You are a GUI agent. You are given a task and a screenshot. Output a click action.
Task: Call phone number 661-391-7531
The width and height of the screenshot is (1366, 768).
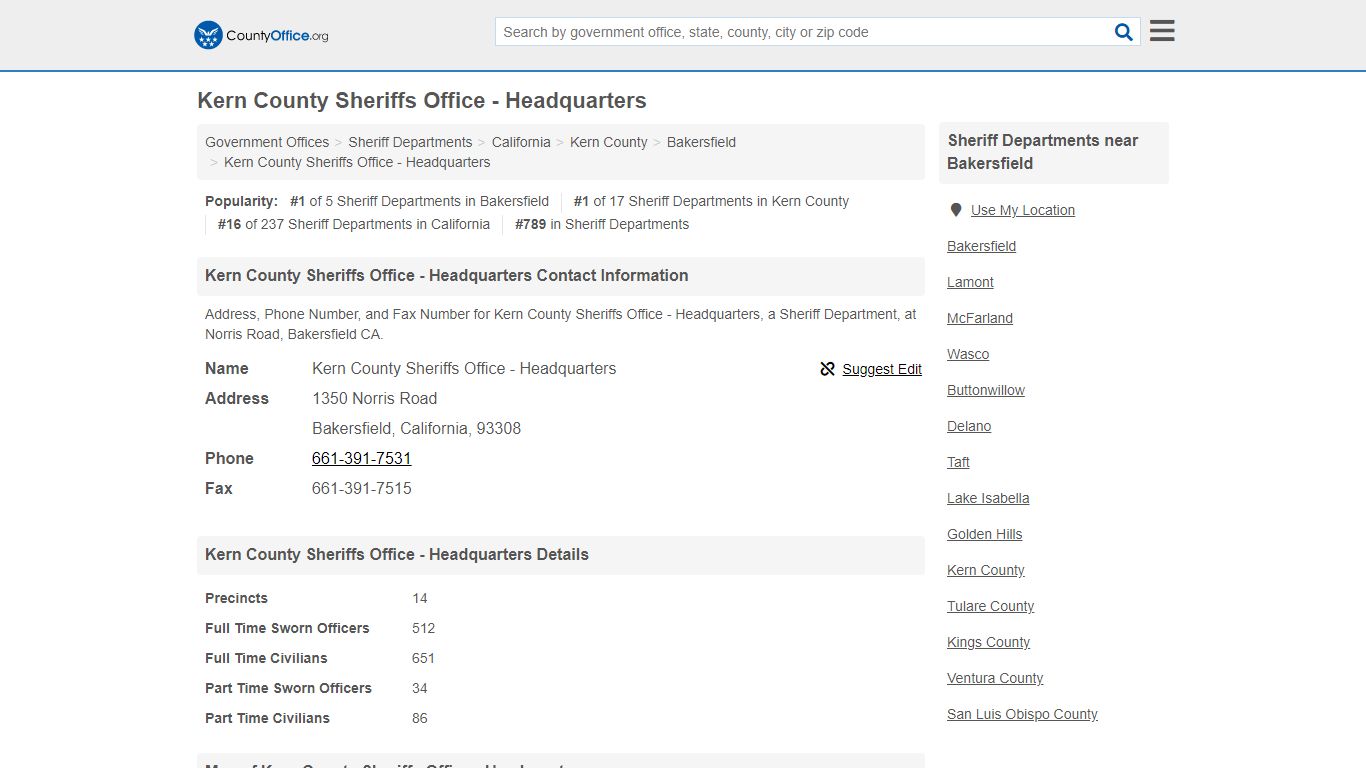[362, 458]
